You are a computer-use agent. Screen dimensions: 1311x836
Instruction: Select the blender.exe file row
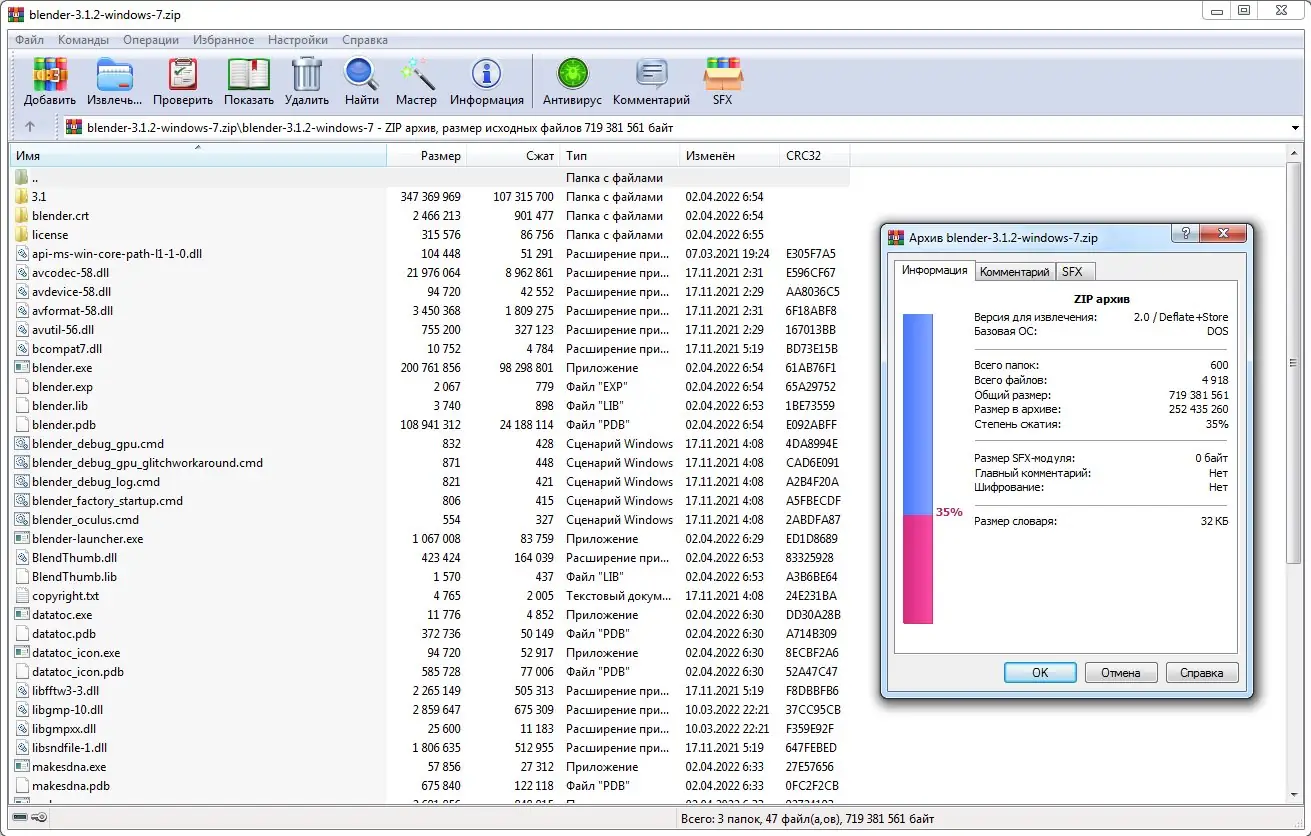click(62, 368)
